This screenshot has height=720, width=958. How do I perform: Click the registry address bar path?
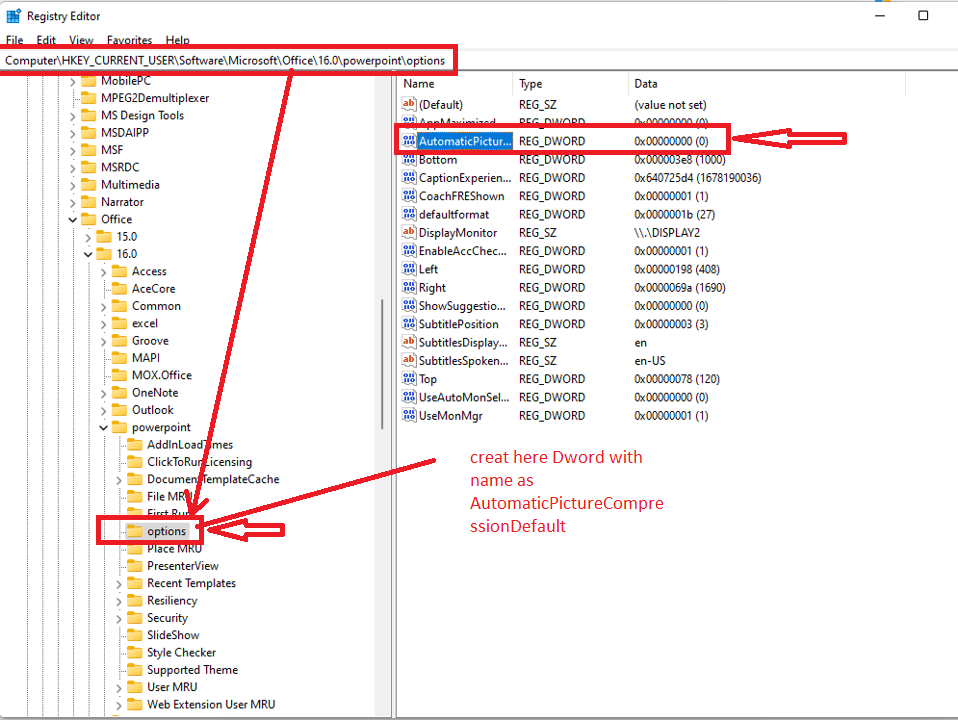[x=225, y=61]
